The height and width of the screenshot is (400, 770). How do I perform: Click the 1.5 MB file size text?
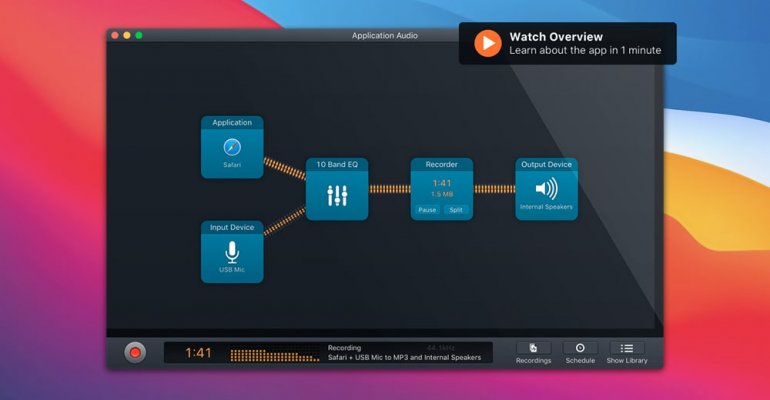coord(441,194)
